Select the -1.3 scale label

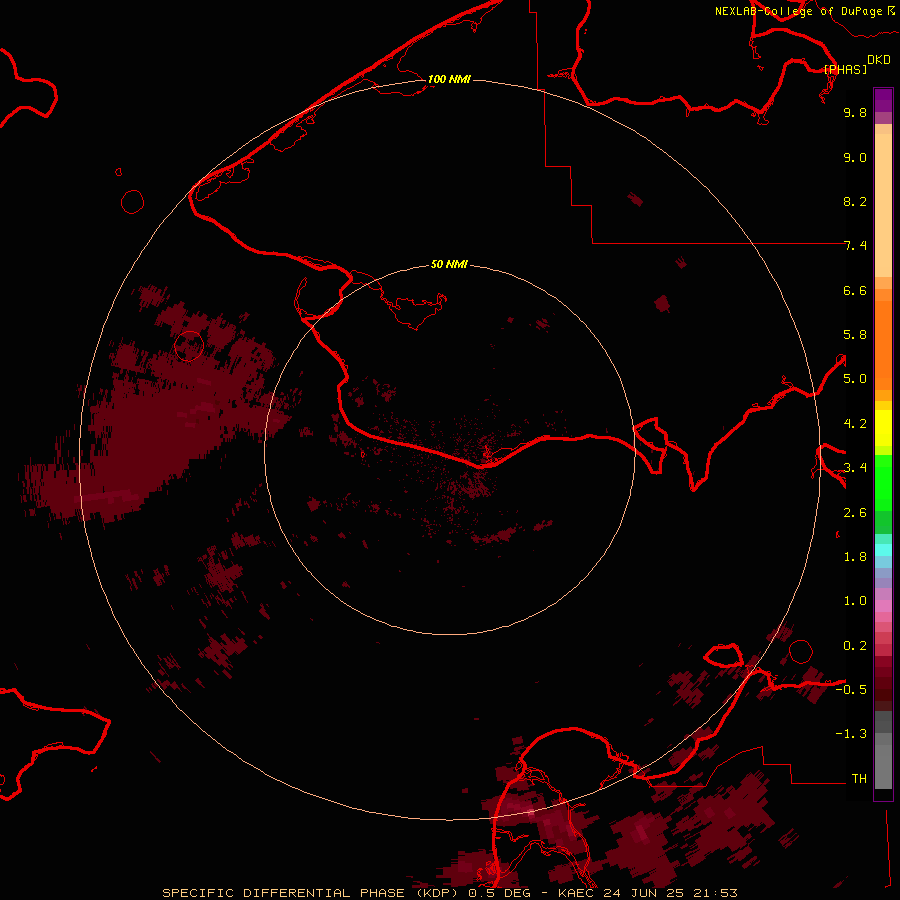click(851, 734)
